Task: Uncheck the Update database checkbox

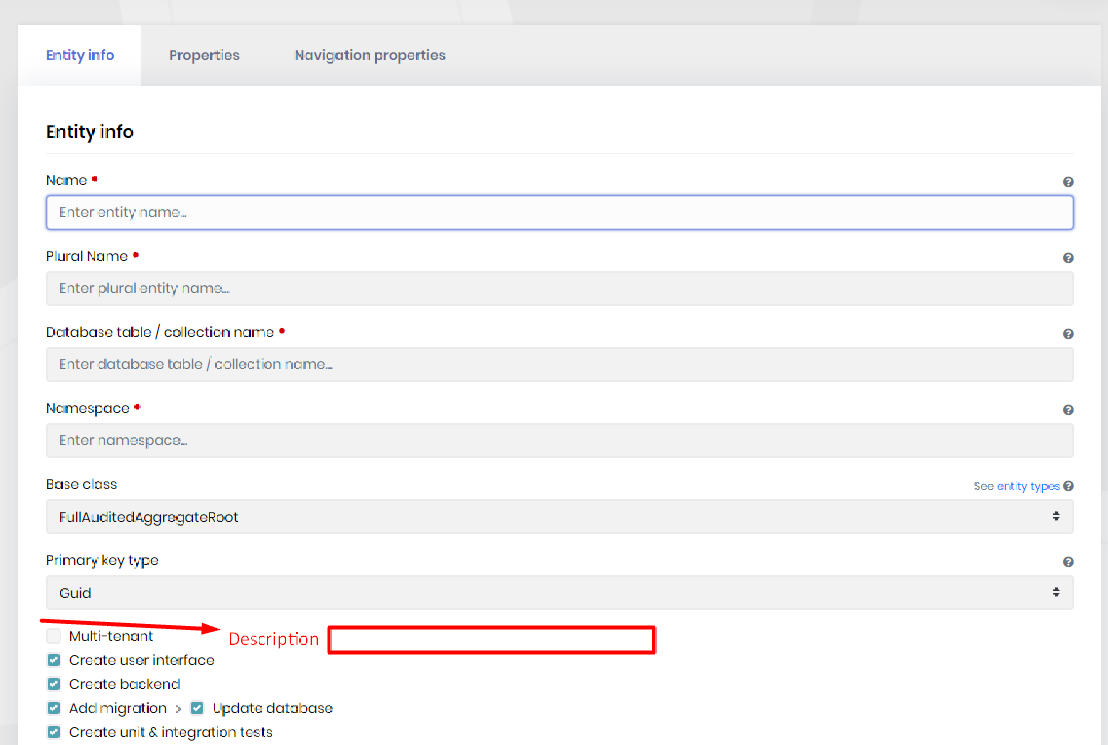Action: [197, 708]
